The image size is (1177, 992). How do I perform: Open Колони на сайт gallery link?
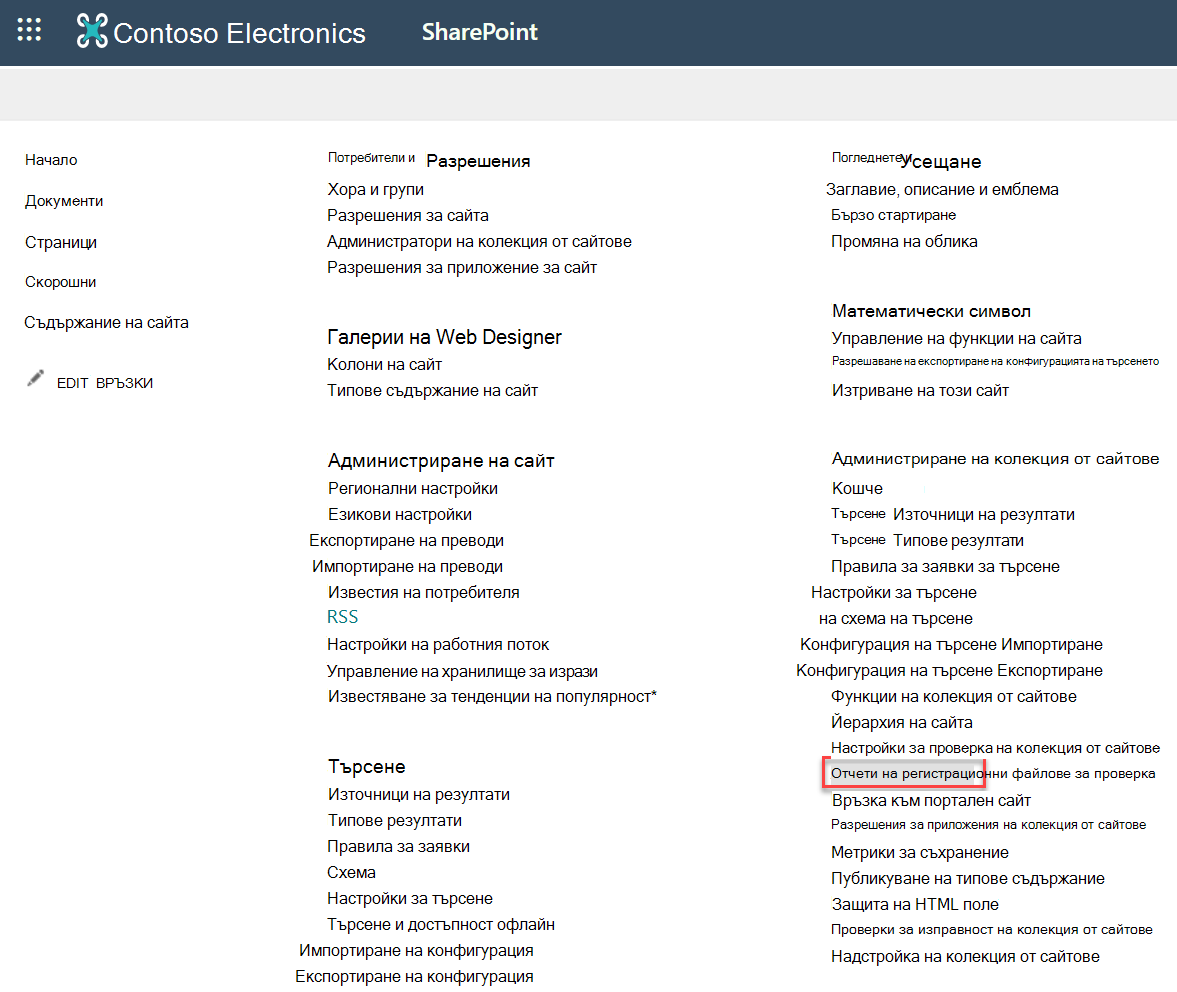(x=384, y=365)
